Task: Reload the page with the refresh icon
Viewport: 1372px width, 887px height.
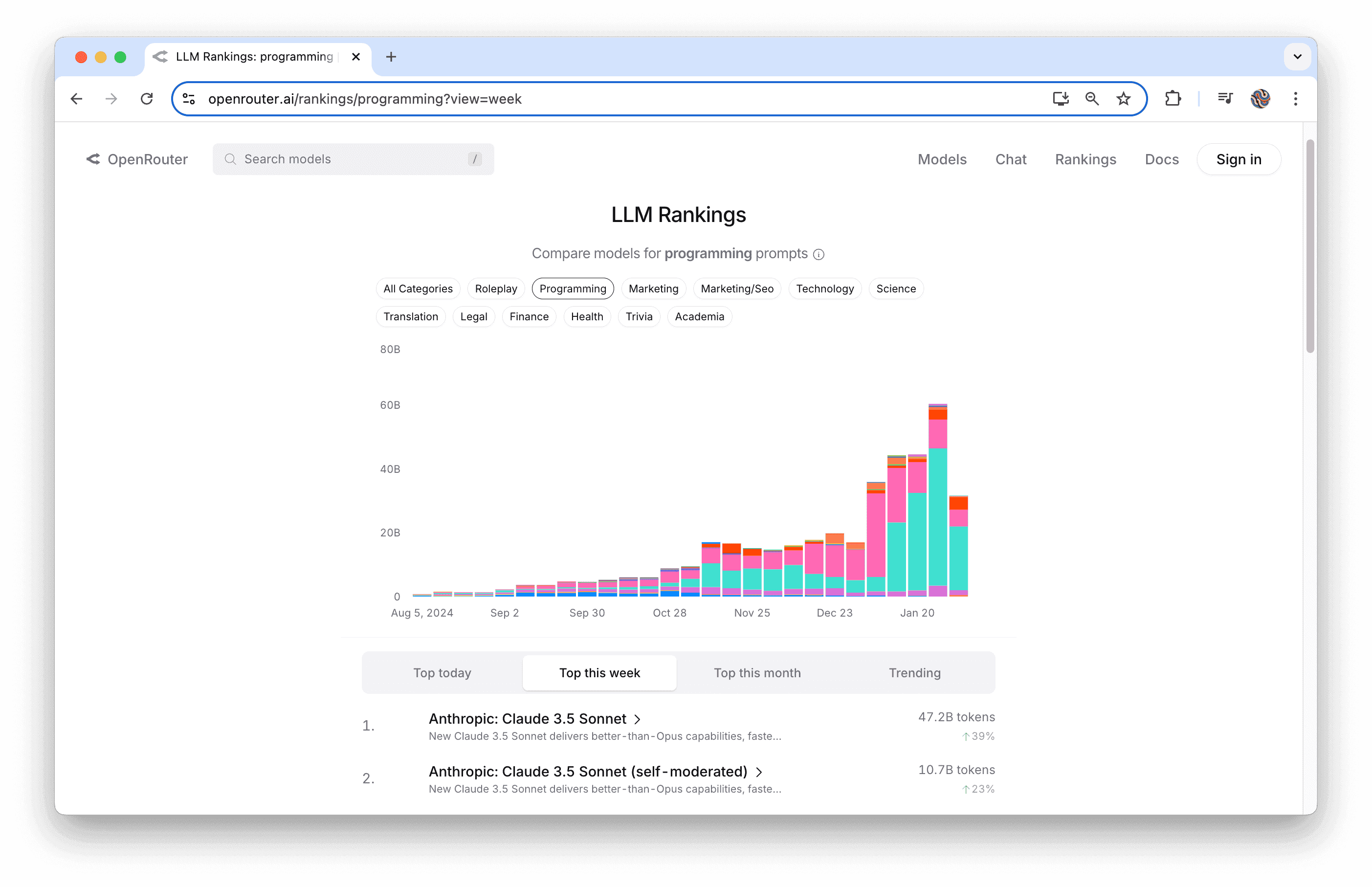Action: pyautogui.click(x=147, y=99)
